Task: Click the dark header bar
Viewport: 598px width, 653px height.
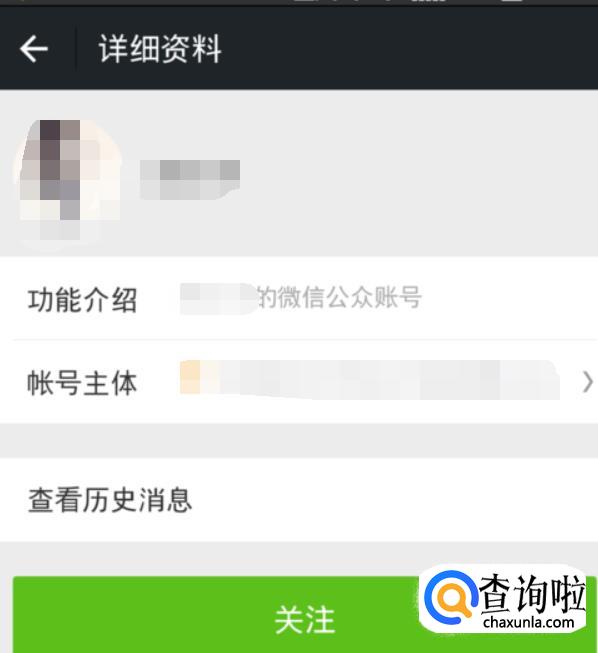Action: [299, 48]
